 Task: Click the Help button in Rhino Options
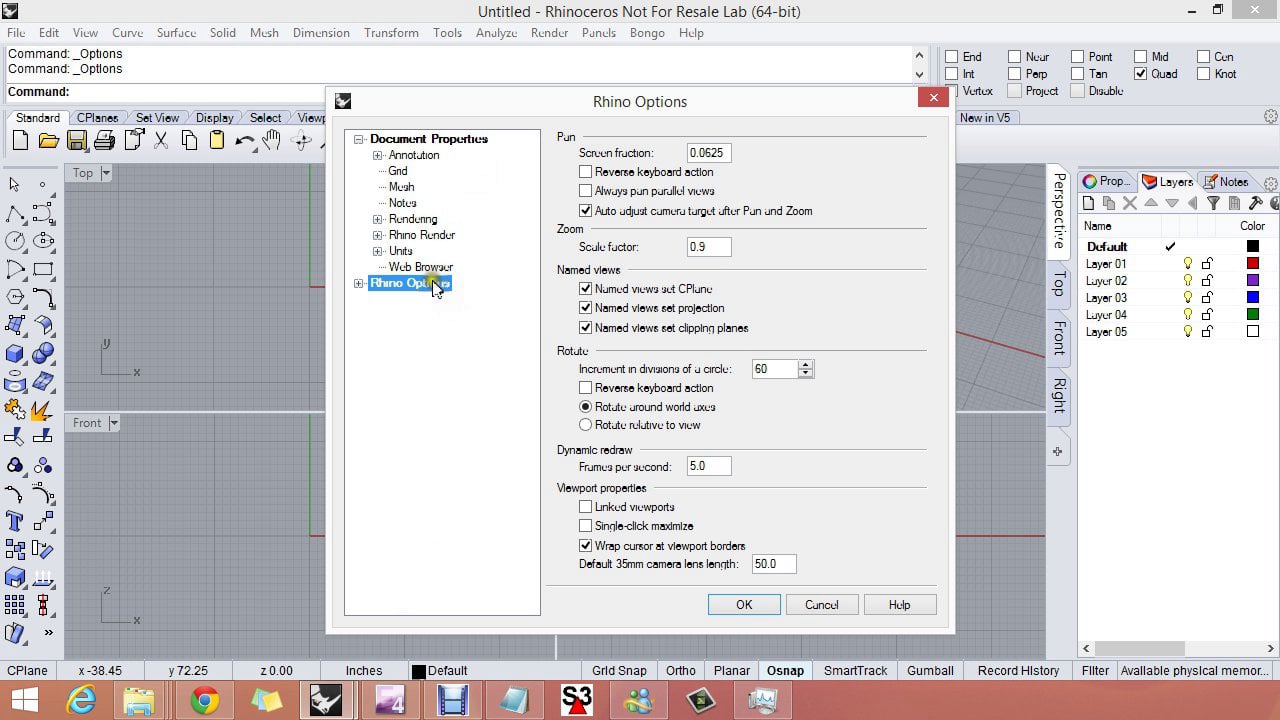[899, 605]
